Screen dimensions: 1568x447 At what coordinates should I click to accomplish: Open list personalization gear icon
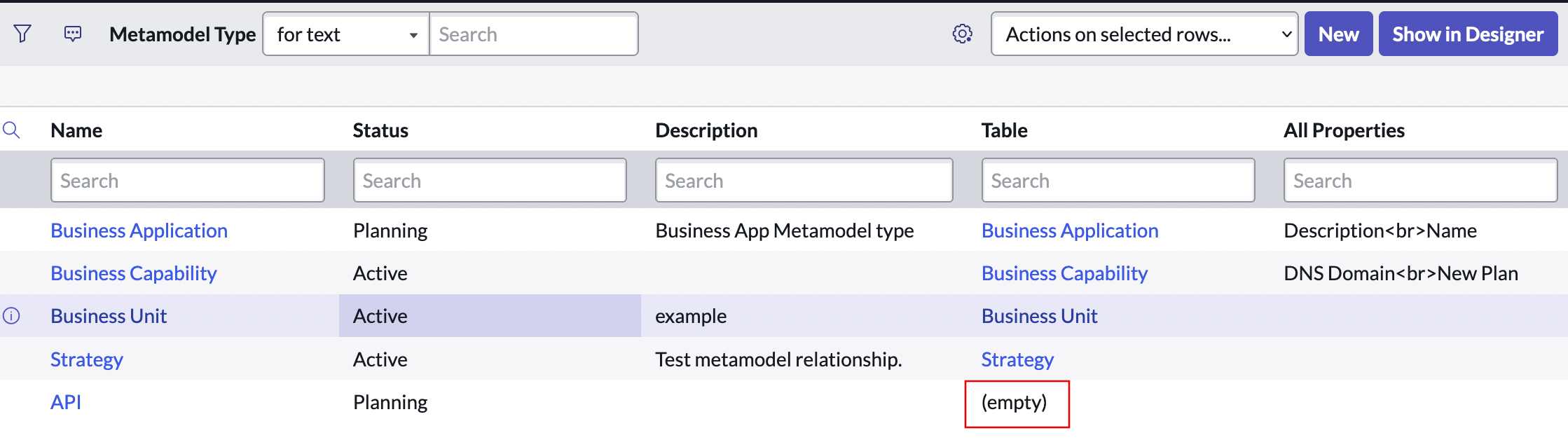tap(963, 34)
